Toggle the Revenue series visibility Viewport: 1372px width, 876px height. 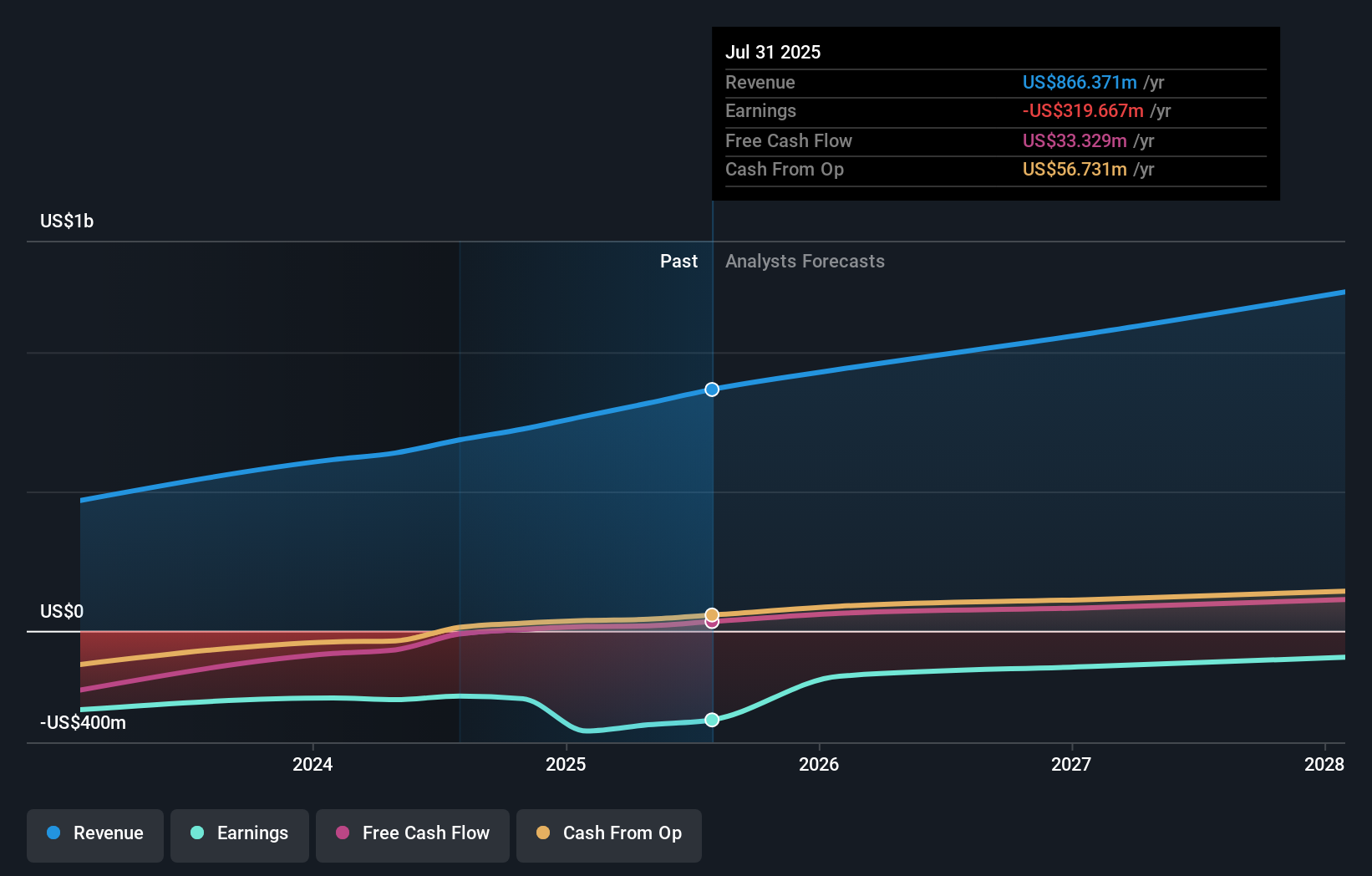pos(94,833)
